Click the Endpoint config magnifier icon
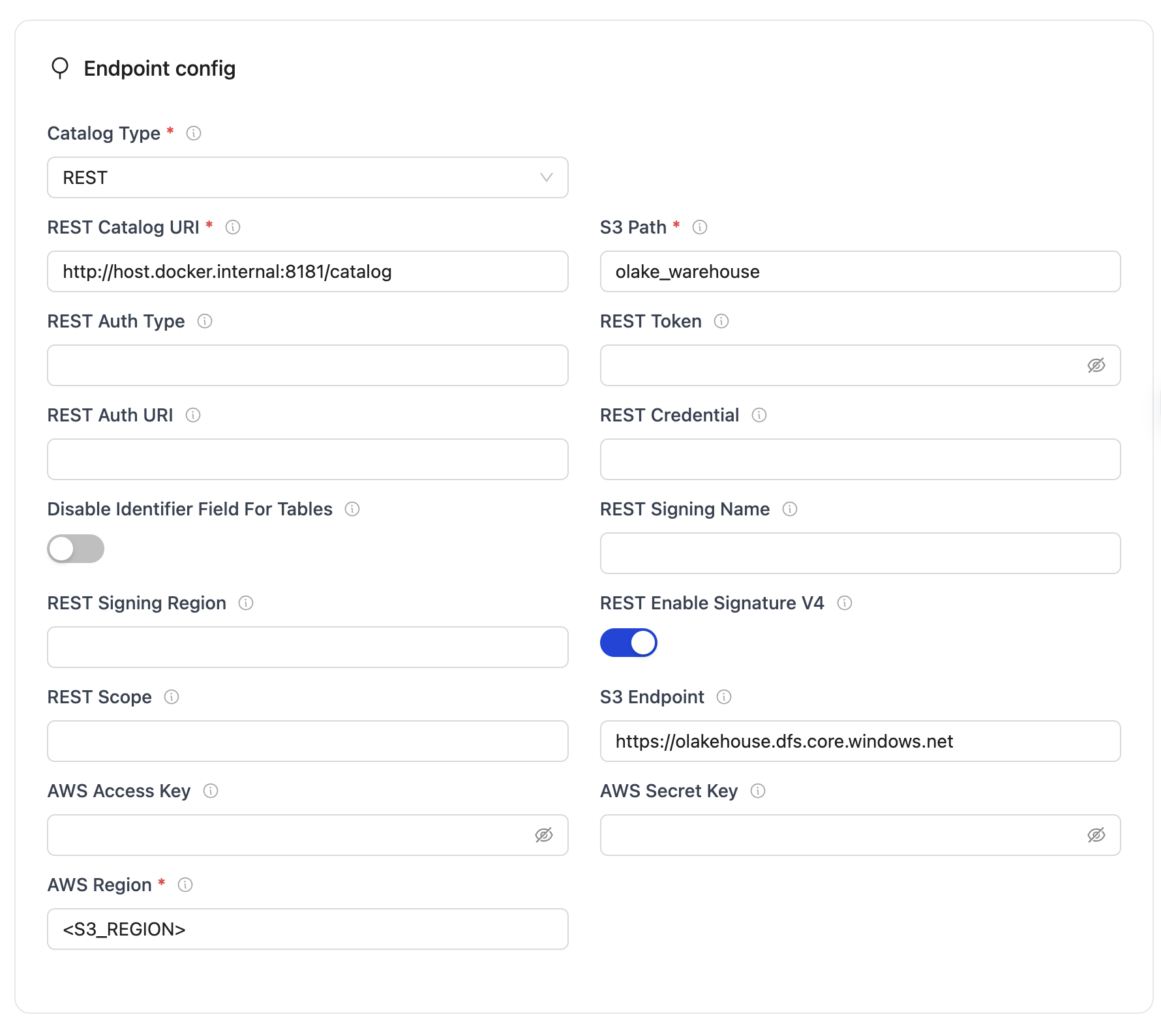The image size is (1161, 1036). (x=59, y=68)
